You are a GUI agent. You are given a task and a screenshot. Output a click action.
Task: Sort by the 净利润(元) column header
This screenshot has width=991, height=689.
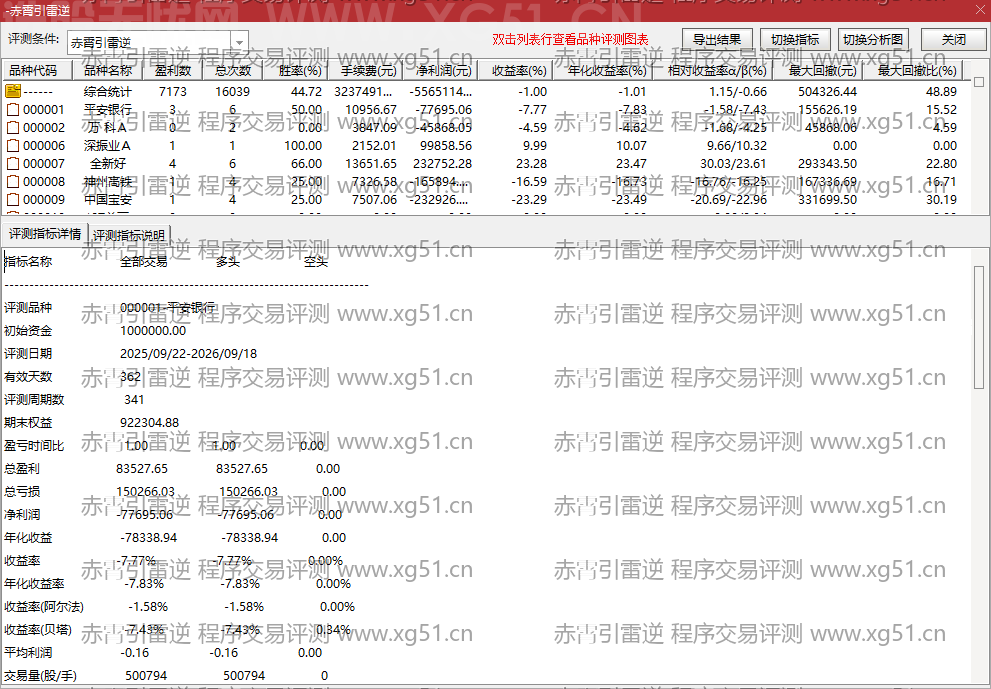click(441, 70)
